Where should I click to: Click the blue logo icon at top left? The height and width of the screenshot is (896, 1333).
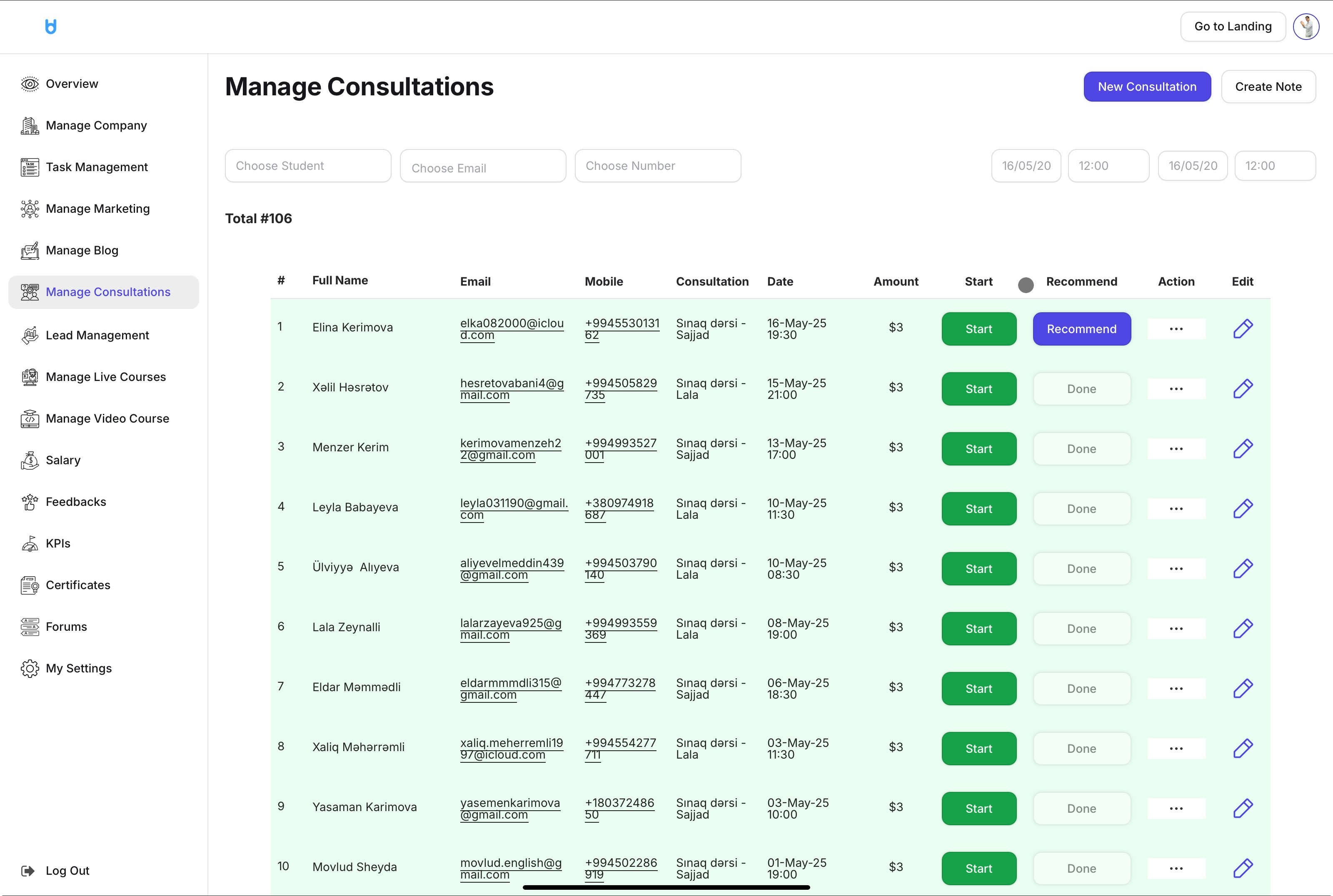point(51,26)
